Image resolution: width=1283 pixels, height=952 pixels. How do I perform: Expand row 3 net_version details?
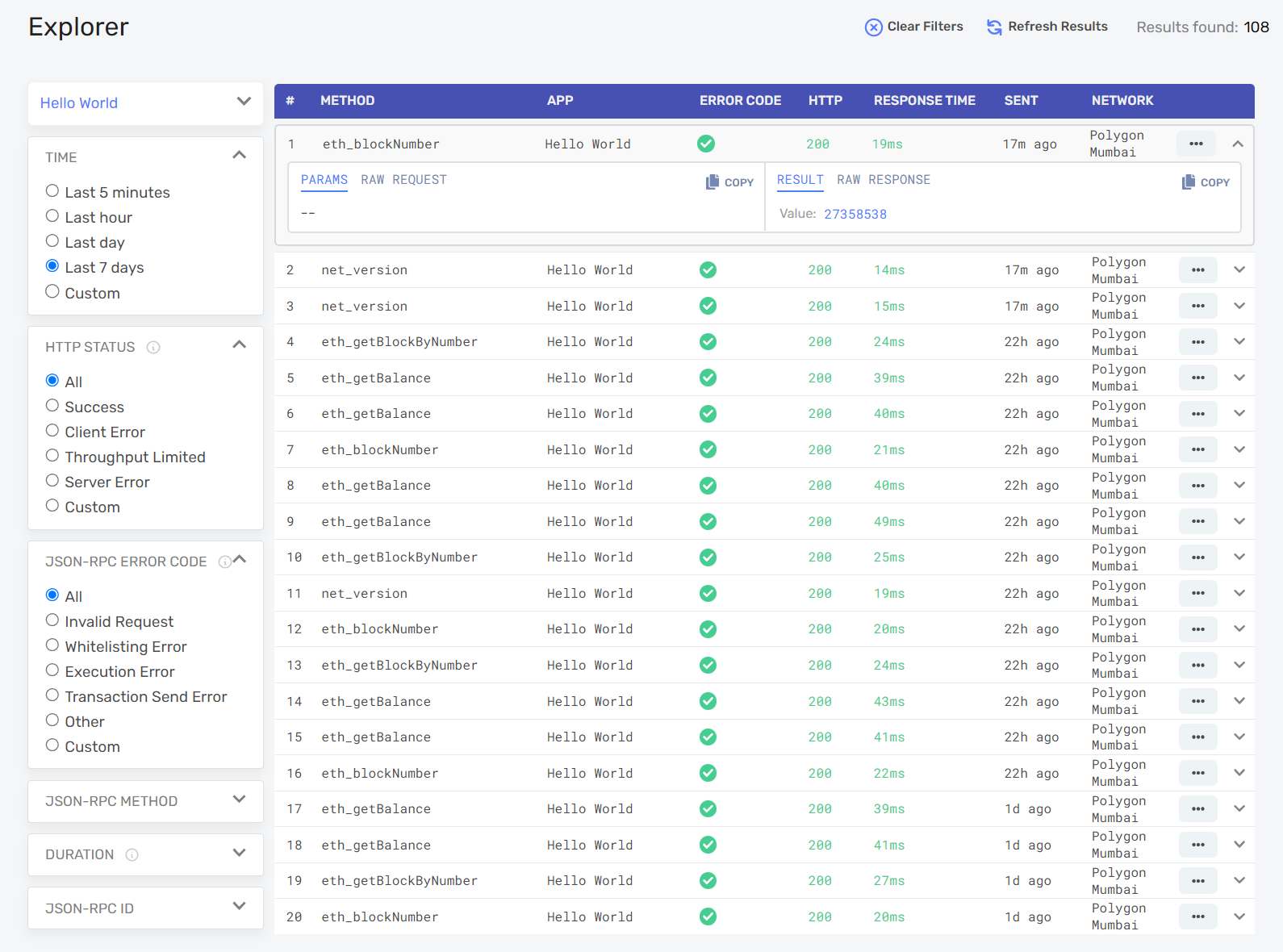click(1239, 306)
